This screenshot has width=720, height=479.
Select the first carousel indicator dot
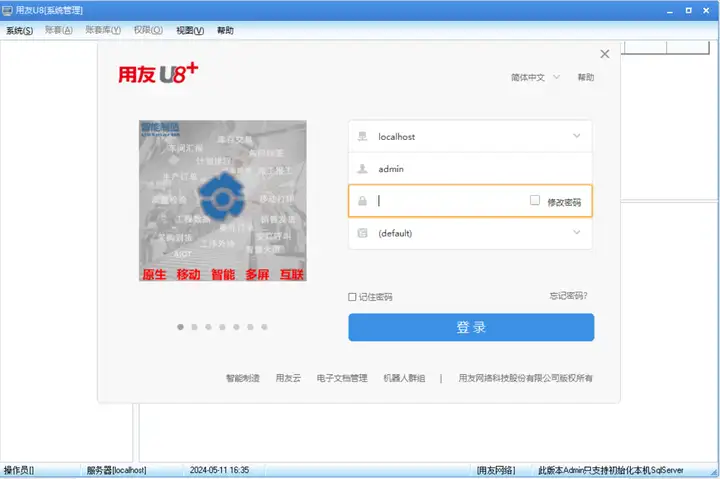pos(180,327)
